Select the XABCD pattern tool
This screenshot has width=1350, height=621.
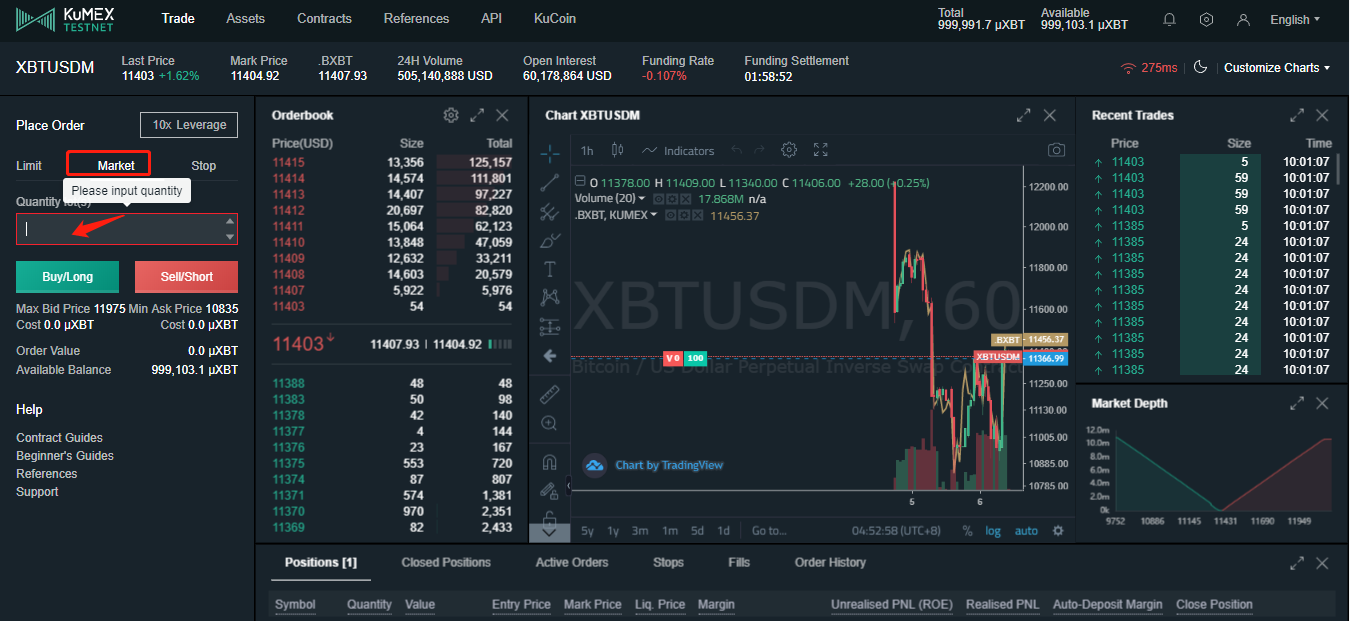(550, 297)
